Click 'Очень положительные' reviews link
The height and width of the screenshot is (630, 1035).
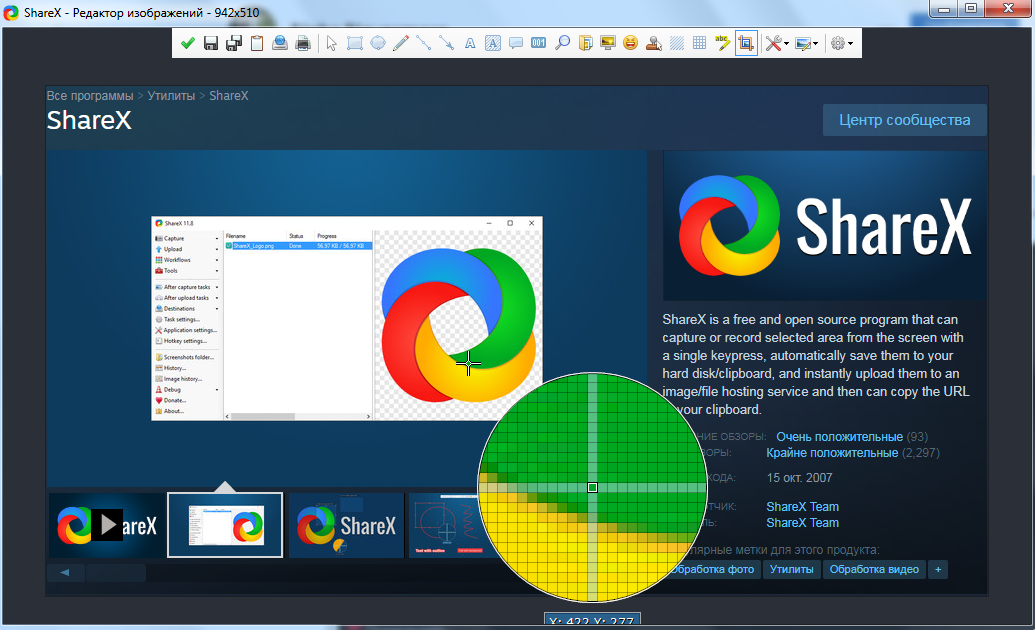pos(839,437)
